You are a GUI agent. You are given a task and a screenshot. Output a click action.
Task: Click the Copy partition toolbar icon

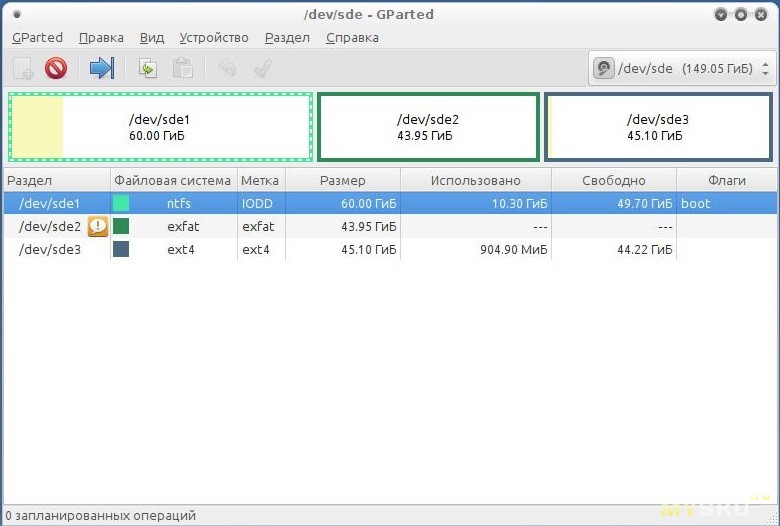pyautogui.click(x=148, y=68)
